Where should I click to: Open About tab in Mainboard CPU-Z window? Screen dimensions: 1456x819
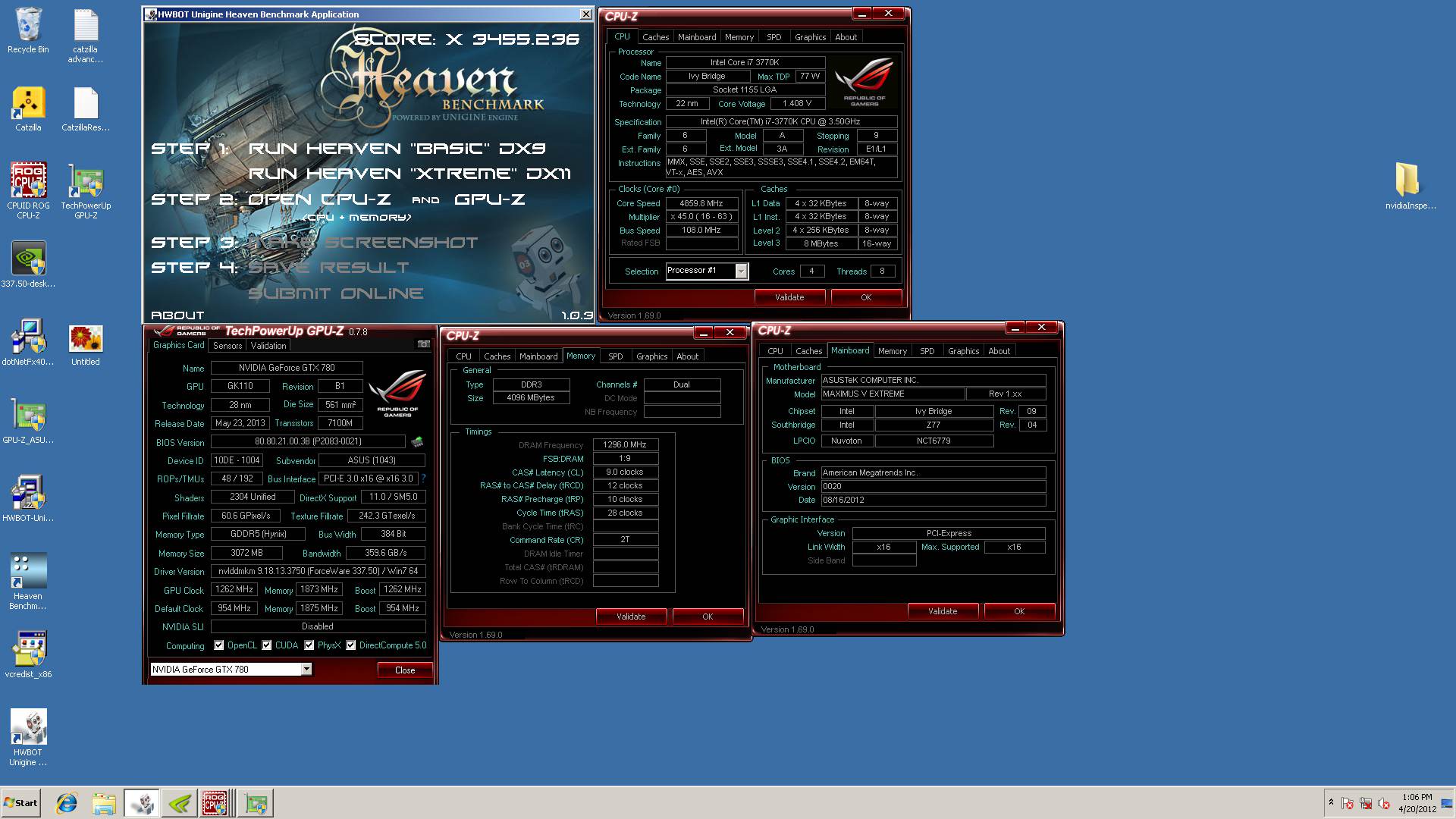[x=999, y=351]
